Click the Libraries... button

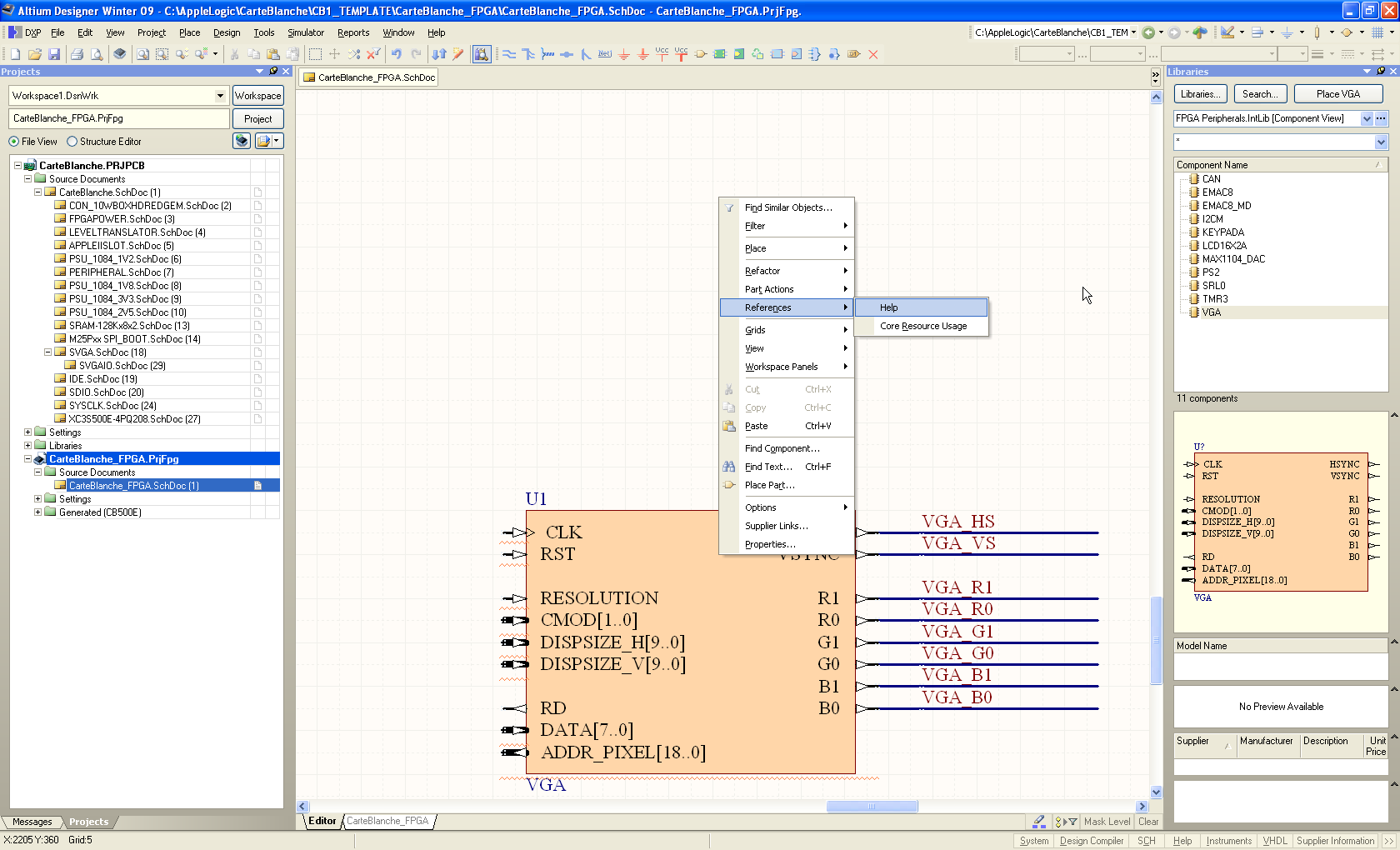pyautogui.click(x=1201, y=94)
